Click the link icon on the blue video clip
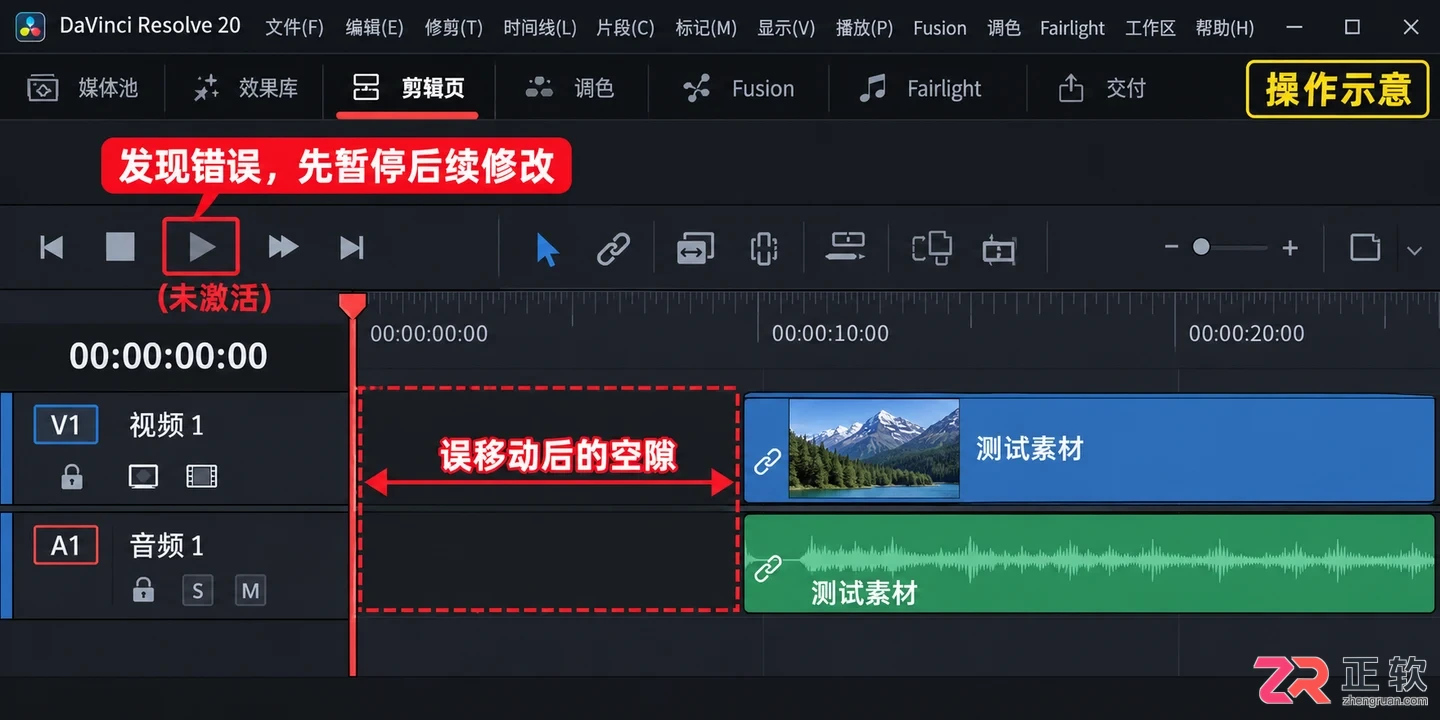 pos(767,462)
